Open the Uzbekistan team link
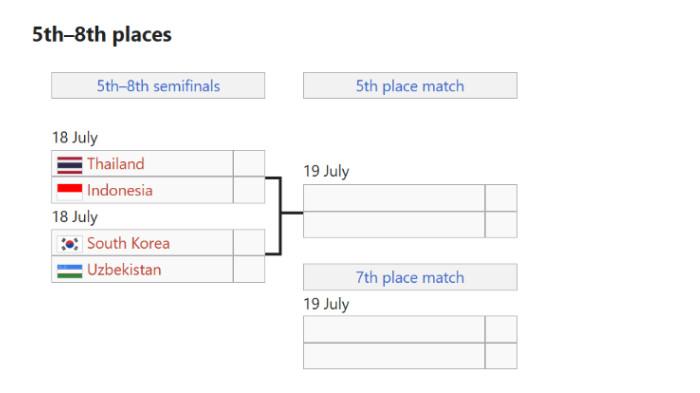Viewport: 700px width, 393px height. click(124, 270)
